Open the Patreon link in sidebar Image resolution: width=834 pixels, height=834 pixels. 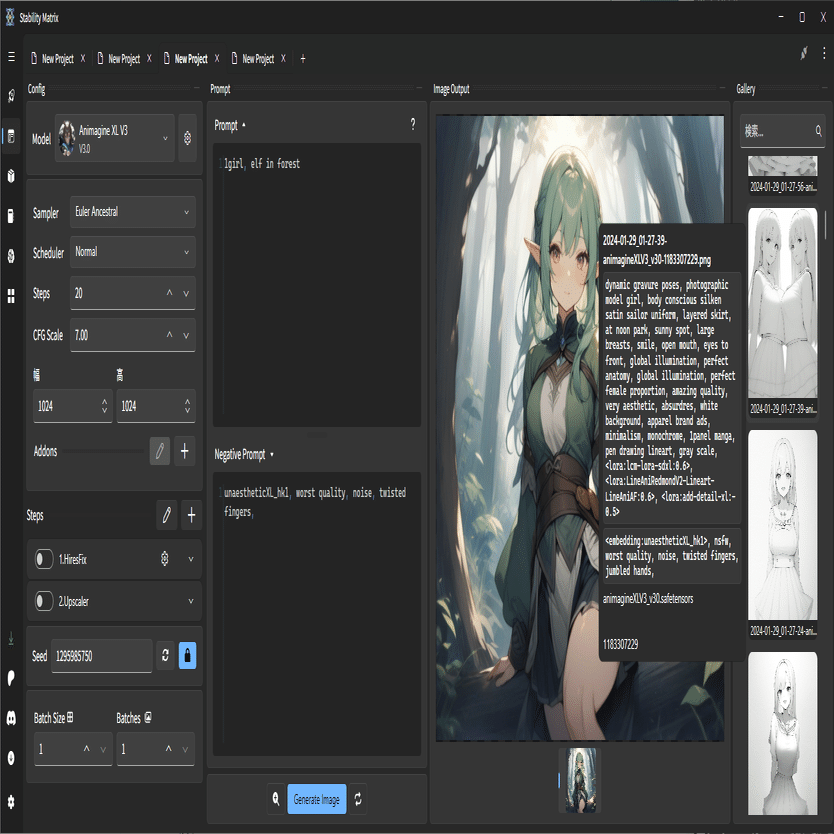tap(11, 677)
